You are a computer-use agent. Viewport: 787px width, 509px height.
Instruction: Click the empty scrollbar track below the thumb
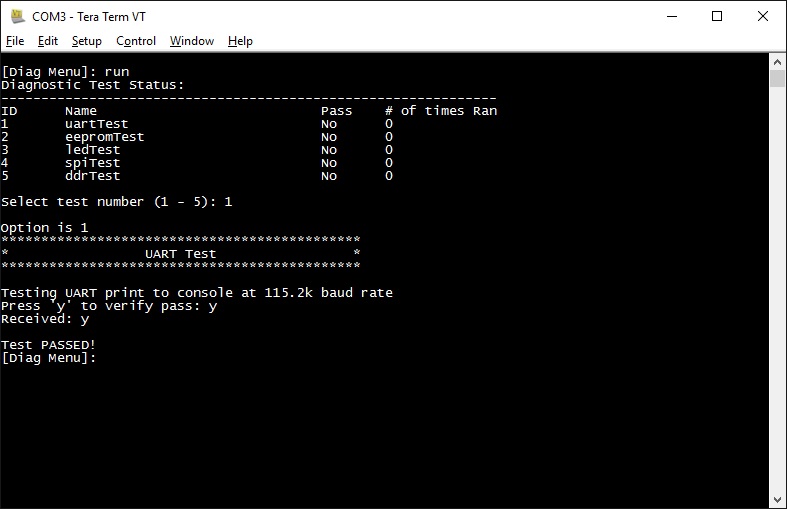point(777,300)
